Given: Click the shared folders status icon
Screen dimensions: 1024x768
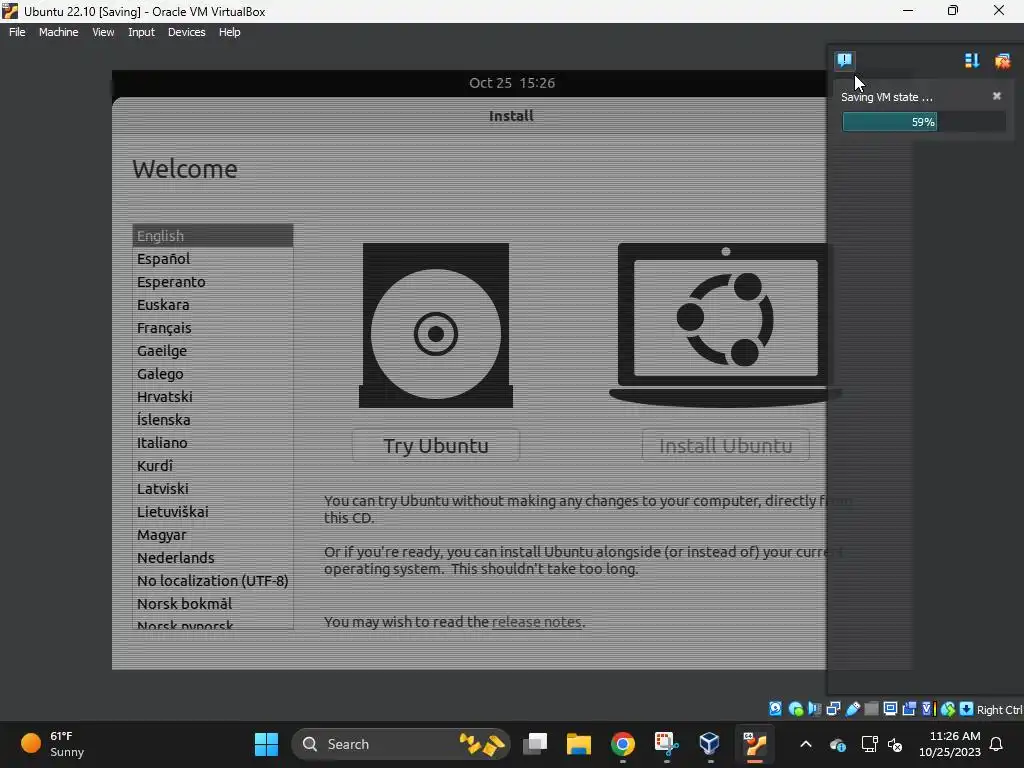Looking at the screenshot, I should [871, 709].
